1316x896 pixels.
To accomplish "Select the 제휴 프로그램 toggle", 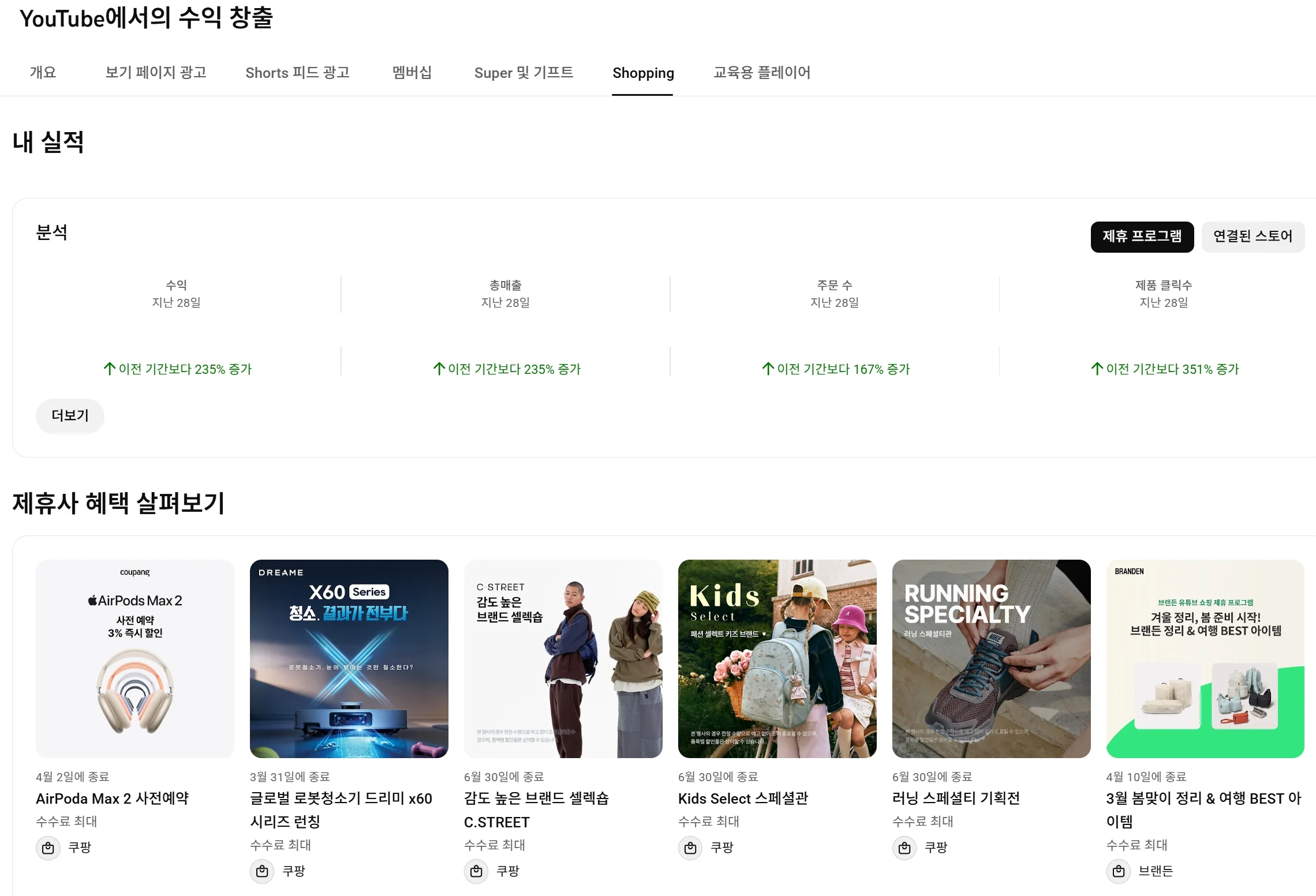I will [1143, 237].
